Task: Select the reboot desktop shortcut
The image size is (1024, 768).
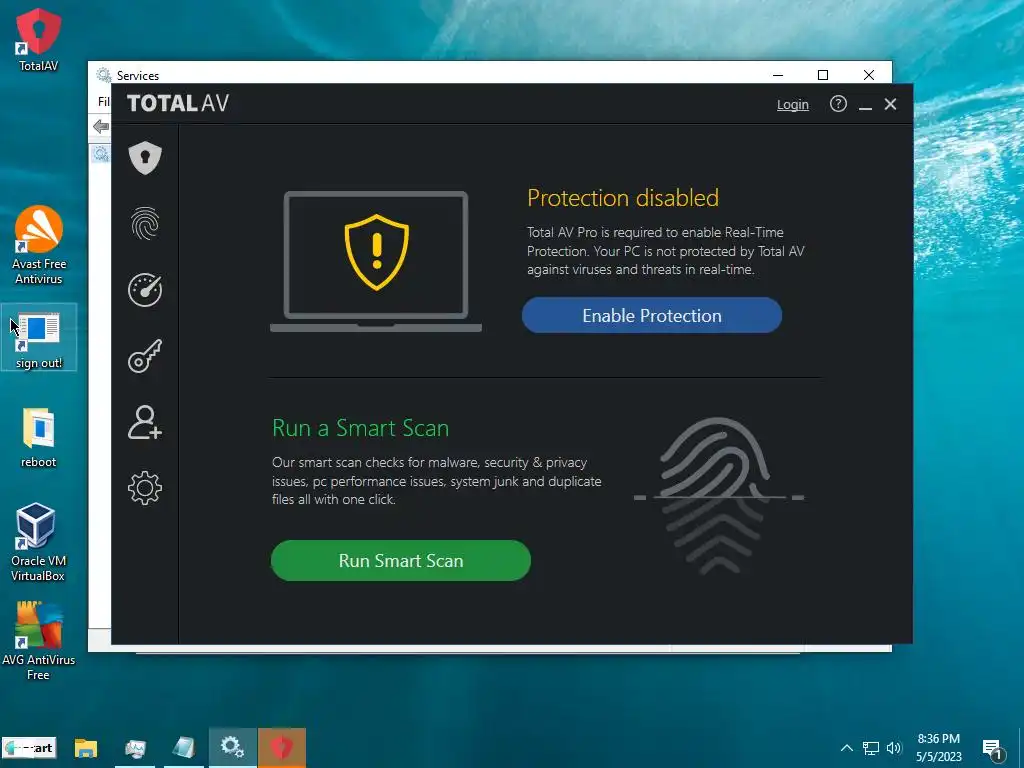Action: coord(39,438)
